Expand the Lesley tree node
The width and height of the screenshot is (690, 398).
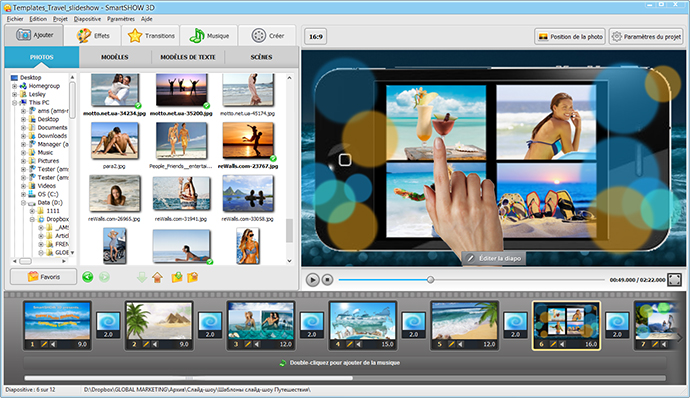pos(15,94)
